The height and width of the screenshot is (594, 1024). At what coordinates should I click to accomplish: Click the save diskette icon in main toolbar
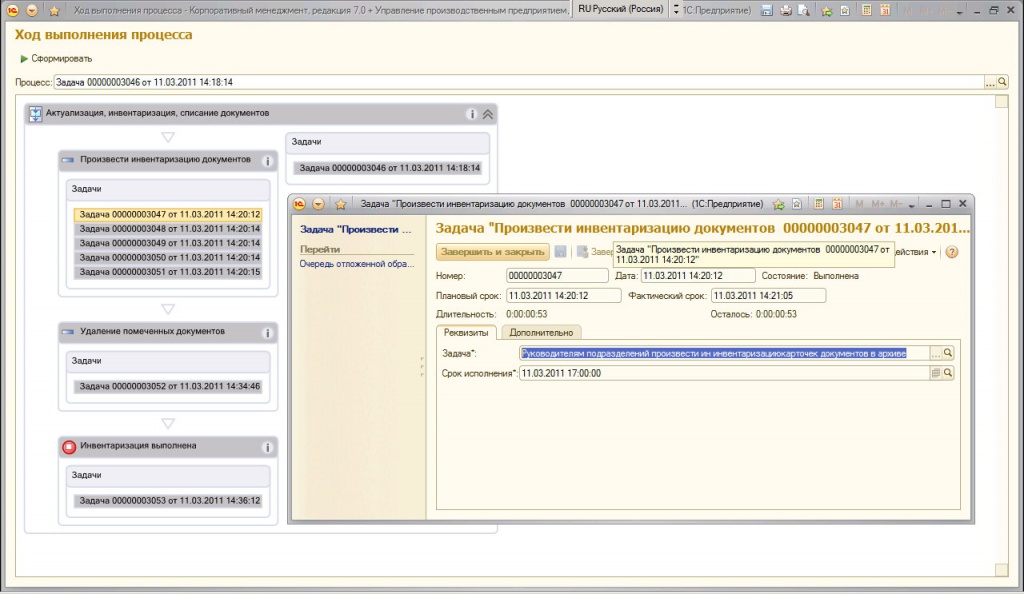click(767, 10)
